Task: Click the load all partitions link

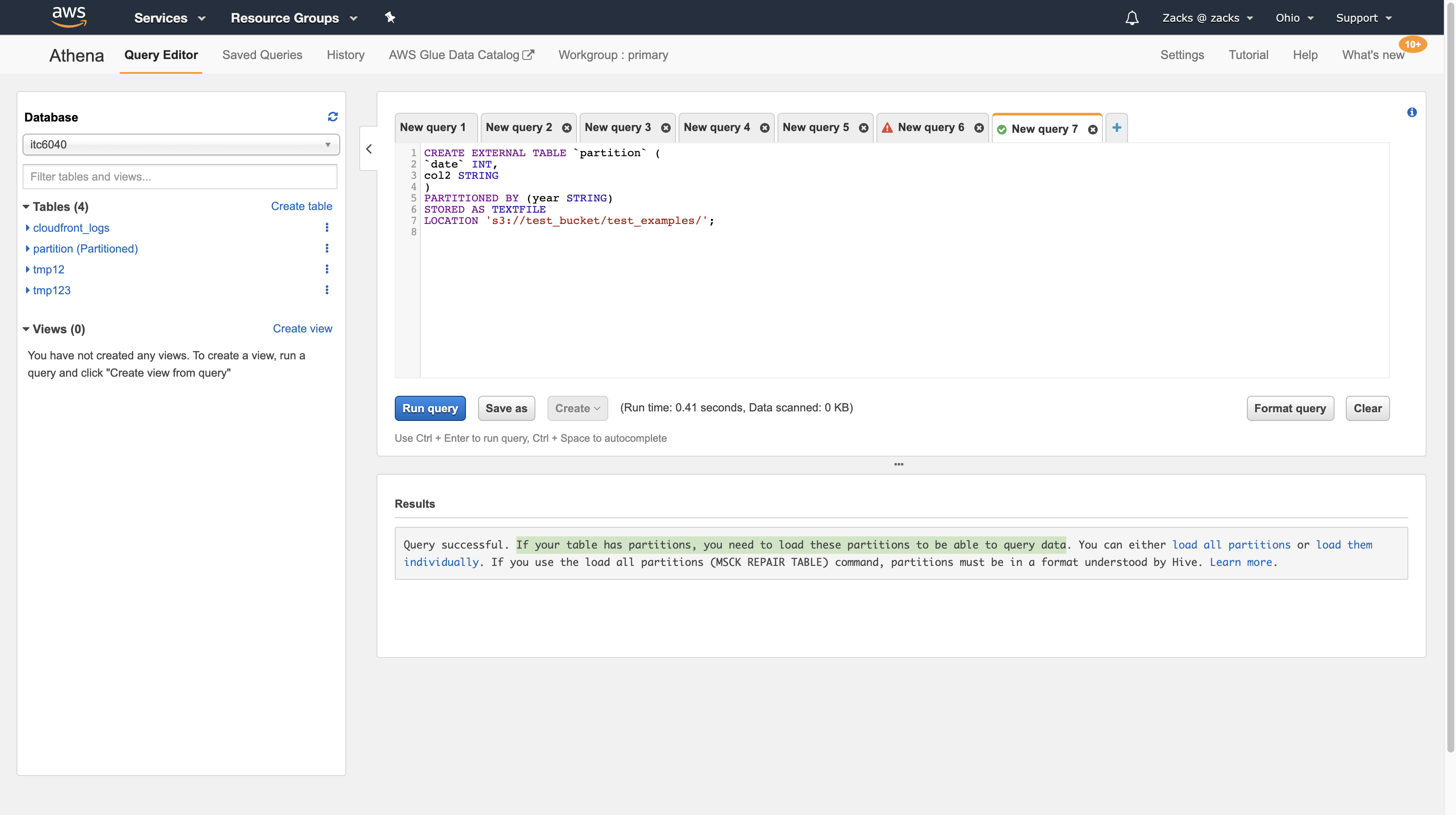Action: 1231,545
